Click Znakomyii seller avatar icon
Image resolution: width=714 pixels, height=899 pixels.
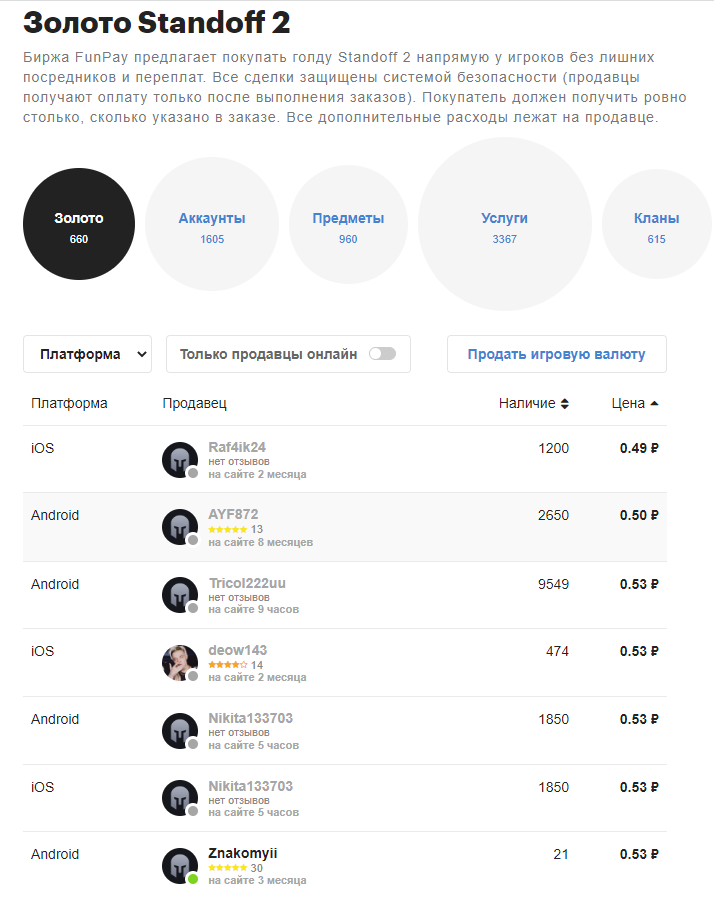coord(180,866)
